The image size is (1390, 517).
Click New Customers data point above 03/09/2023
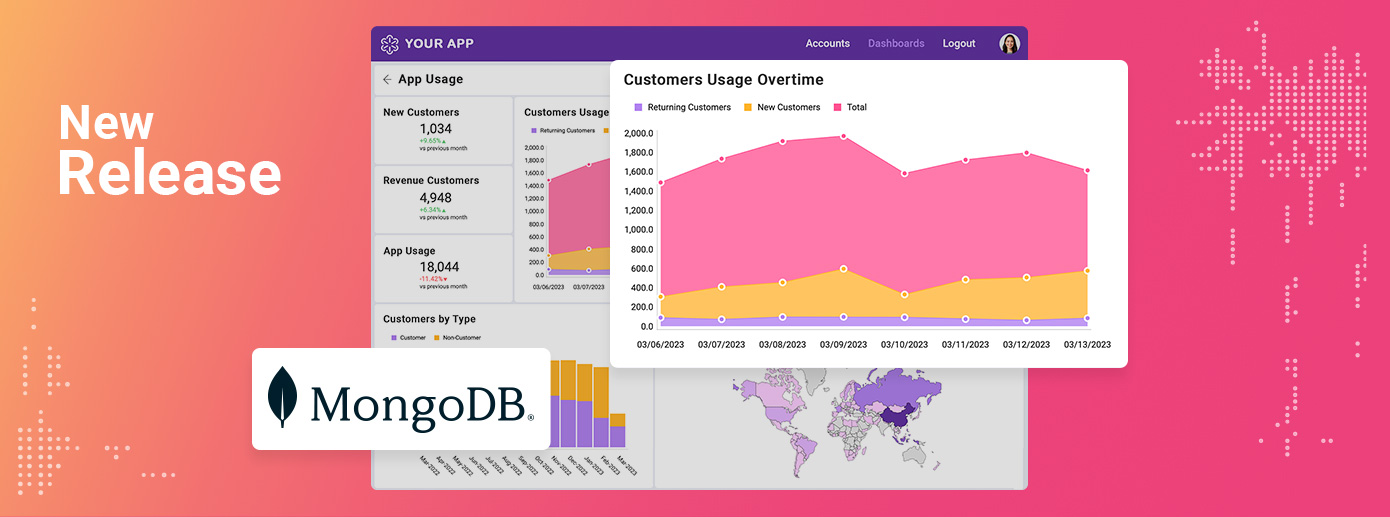coord(843,269)
